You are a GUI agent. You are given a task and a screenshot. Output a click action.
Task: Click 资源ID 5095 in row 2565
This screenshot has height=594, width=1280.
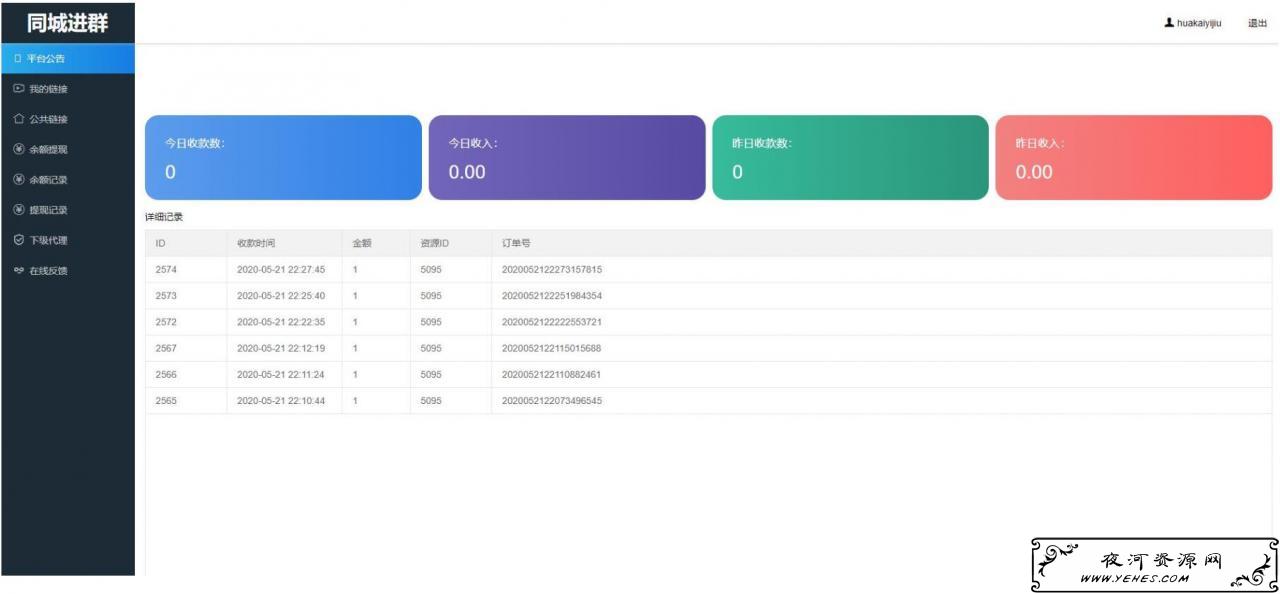[x=431, y=400]
